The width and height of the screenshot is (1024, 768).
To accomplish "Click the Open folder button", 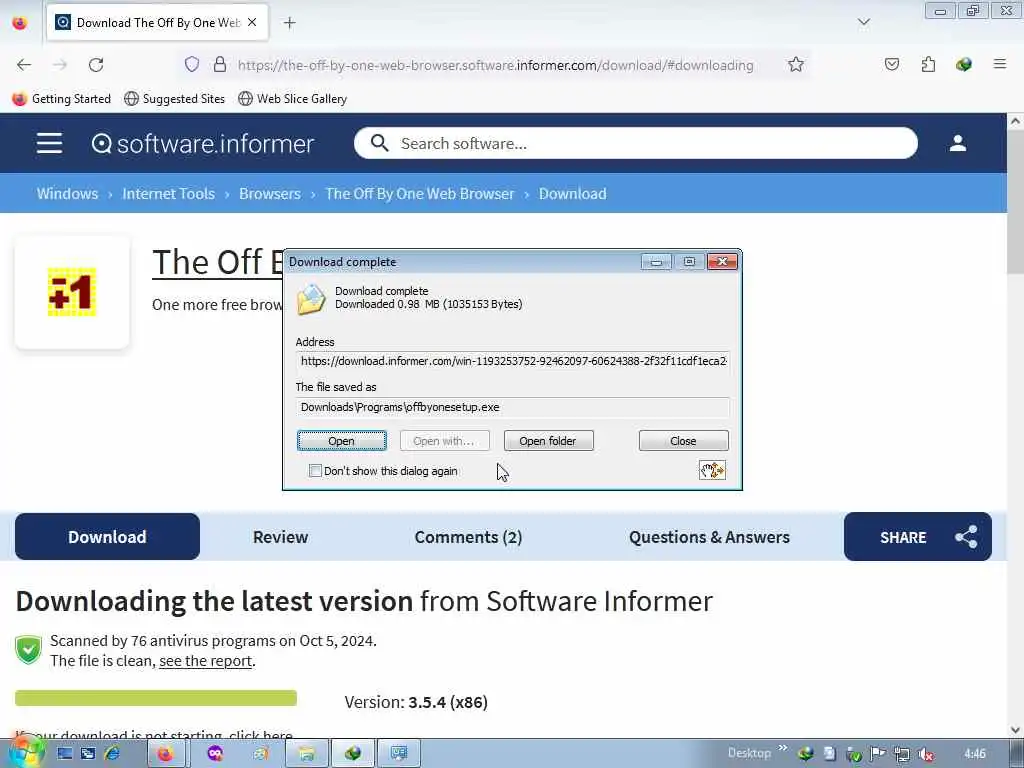I will click(549, 441).
